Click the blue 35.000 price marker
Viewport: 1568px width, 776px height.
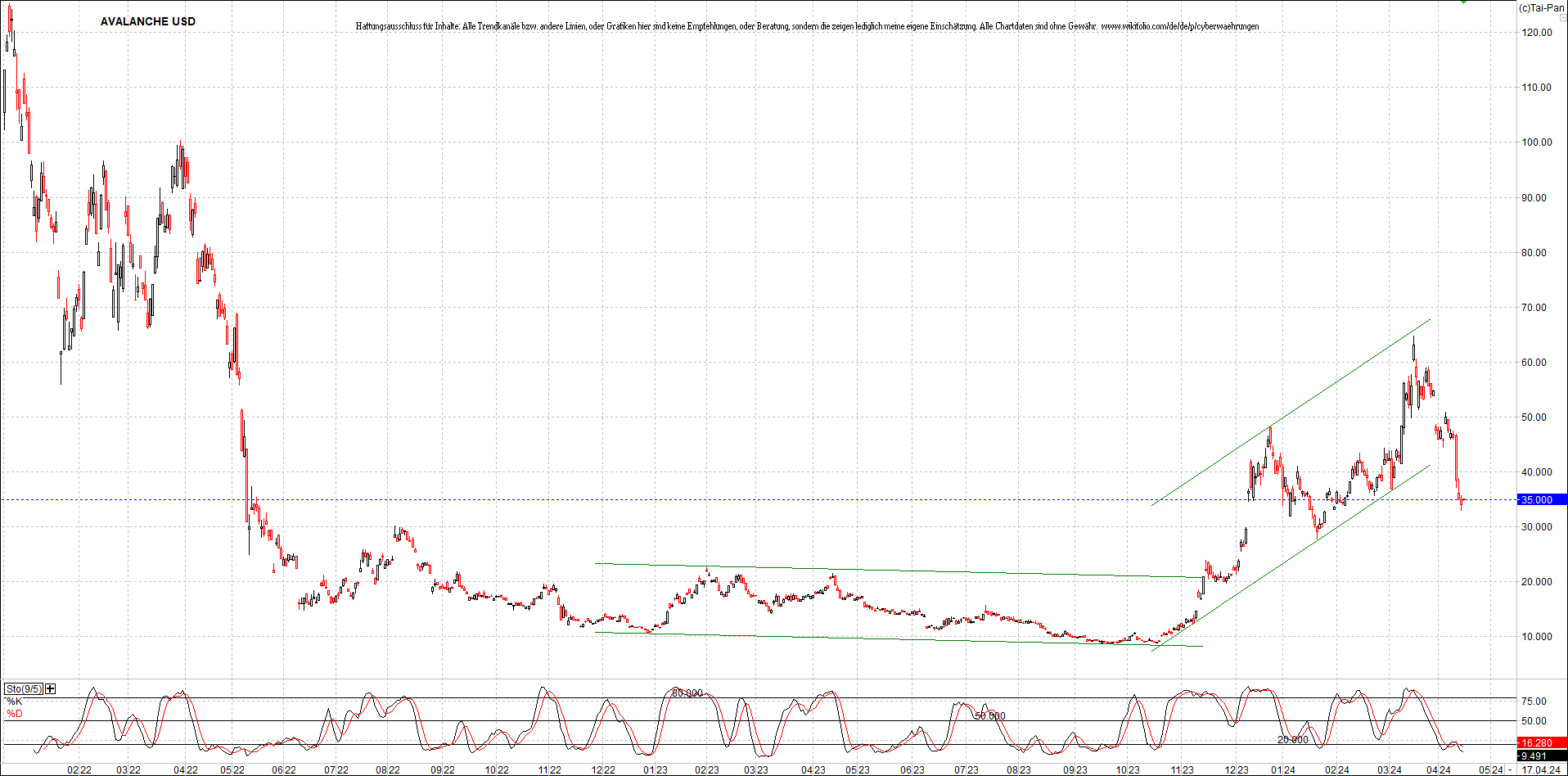tap(1543, 499)
